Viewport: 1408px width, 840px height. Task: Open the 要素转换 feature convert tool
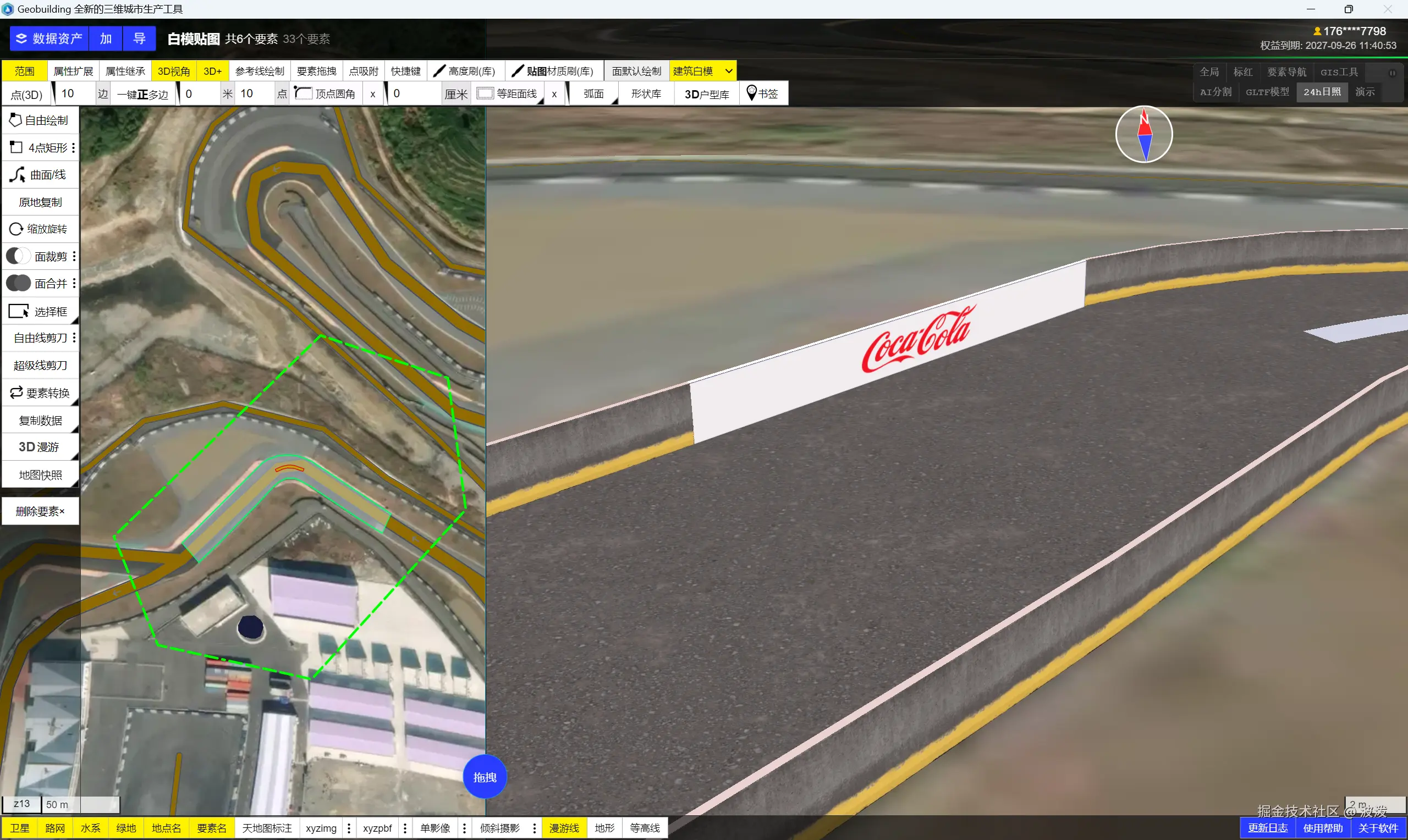tap(40, 393)
